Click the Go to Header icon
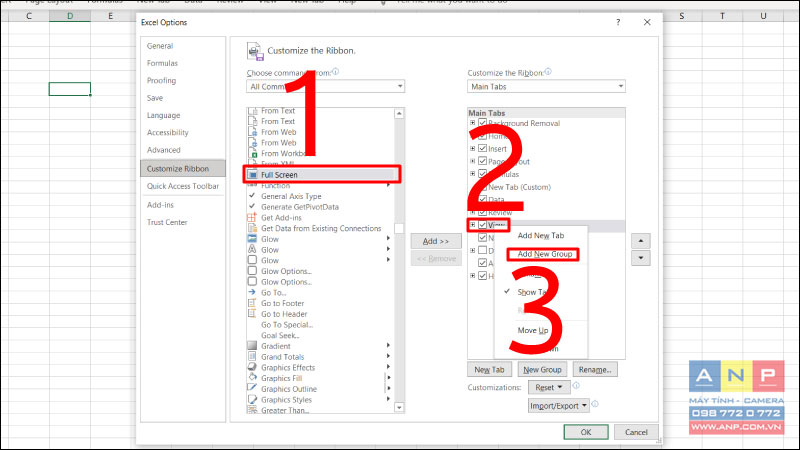The width and height of the screenshot is (800, 450). 252,314
